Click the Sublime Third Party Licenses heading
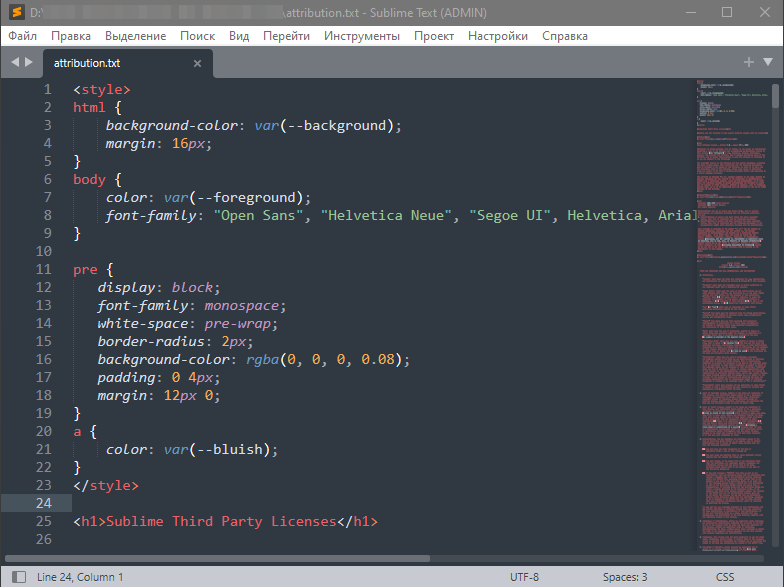The image size is (784, 587). tap(221, 522)
